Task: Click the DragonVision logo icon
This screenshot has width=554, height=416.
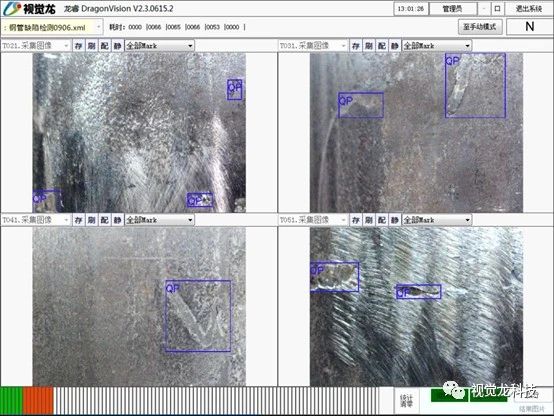Action: click(11, 9)
